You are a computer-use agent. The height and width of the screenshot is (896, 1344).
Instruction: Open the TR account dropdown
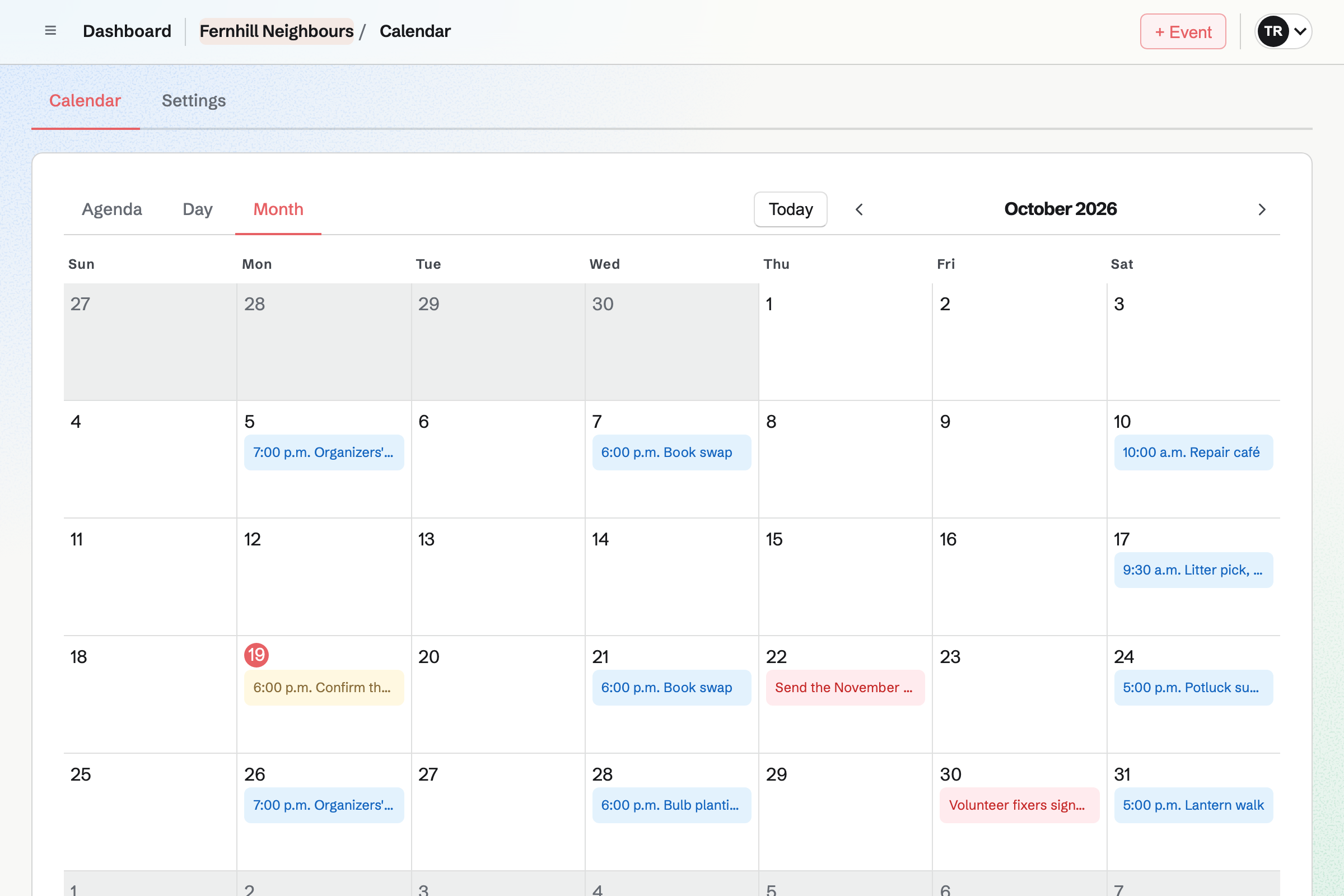1283,31
